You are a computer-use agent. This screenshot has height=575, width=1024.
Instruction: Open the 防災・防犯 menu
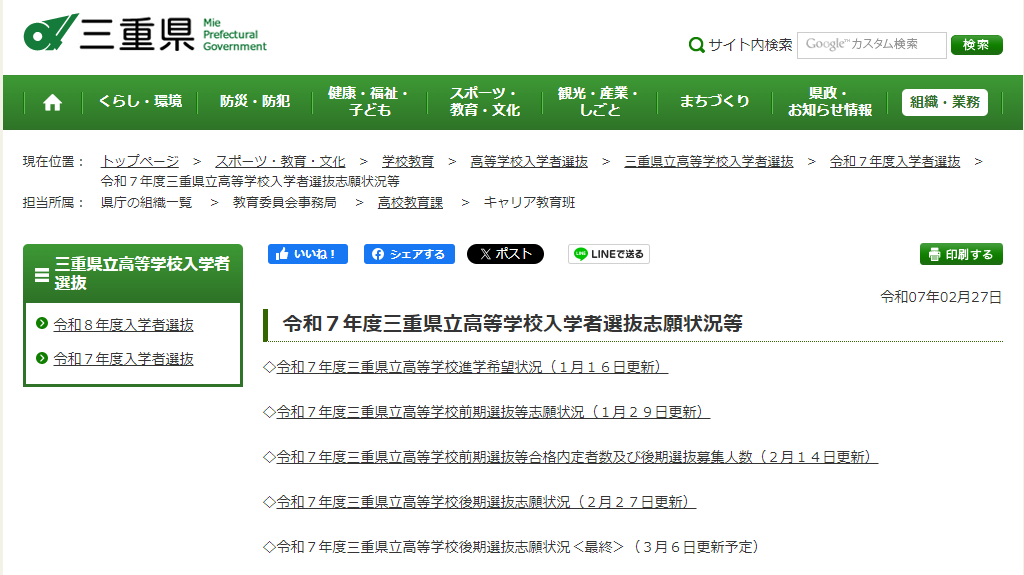[x=255, y=102]
